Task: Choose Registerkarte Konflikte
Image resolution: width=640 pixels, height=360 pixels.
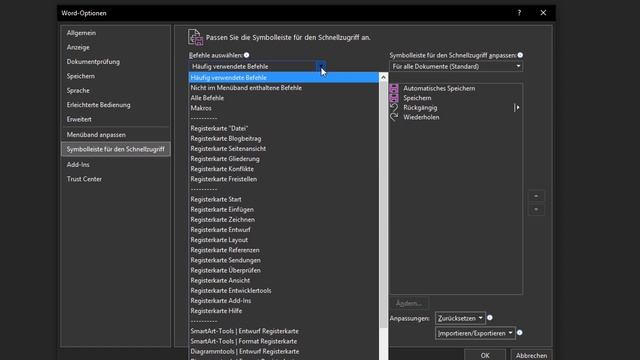Action: [284, 169]
